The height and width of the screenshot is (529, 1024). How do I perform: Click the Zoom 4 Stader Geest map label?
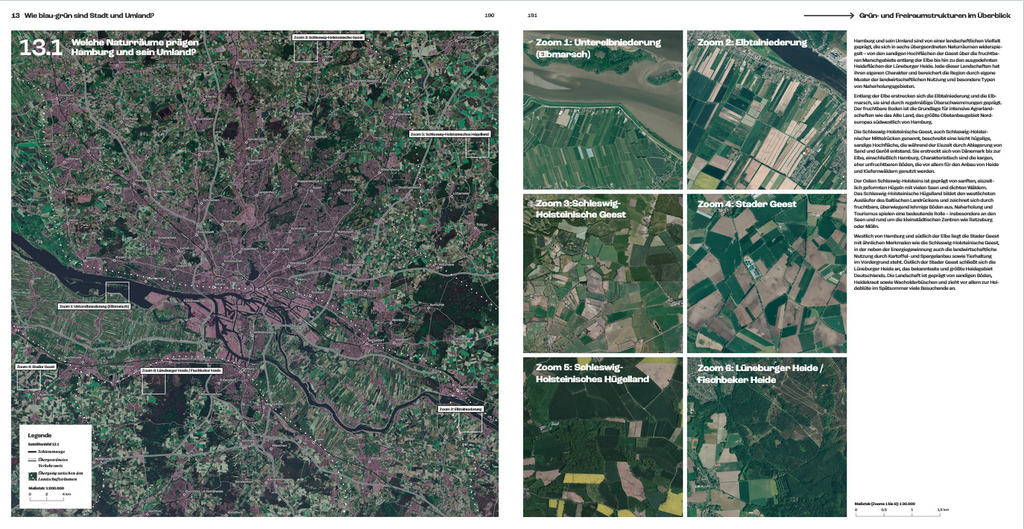[36, 367]
